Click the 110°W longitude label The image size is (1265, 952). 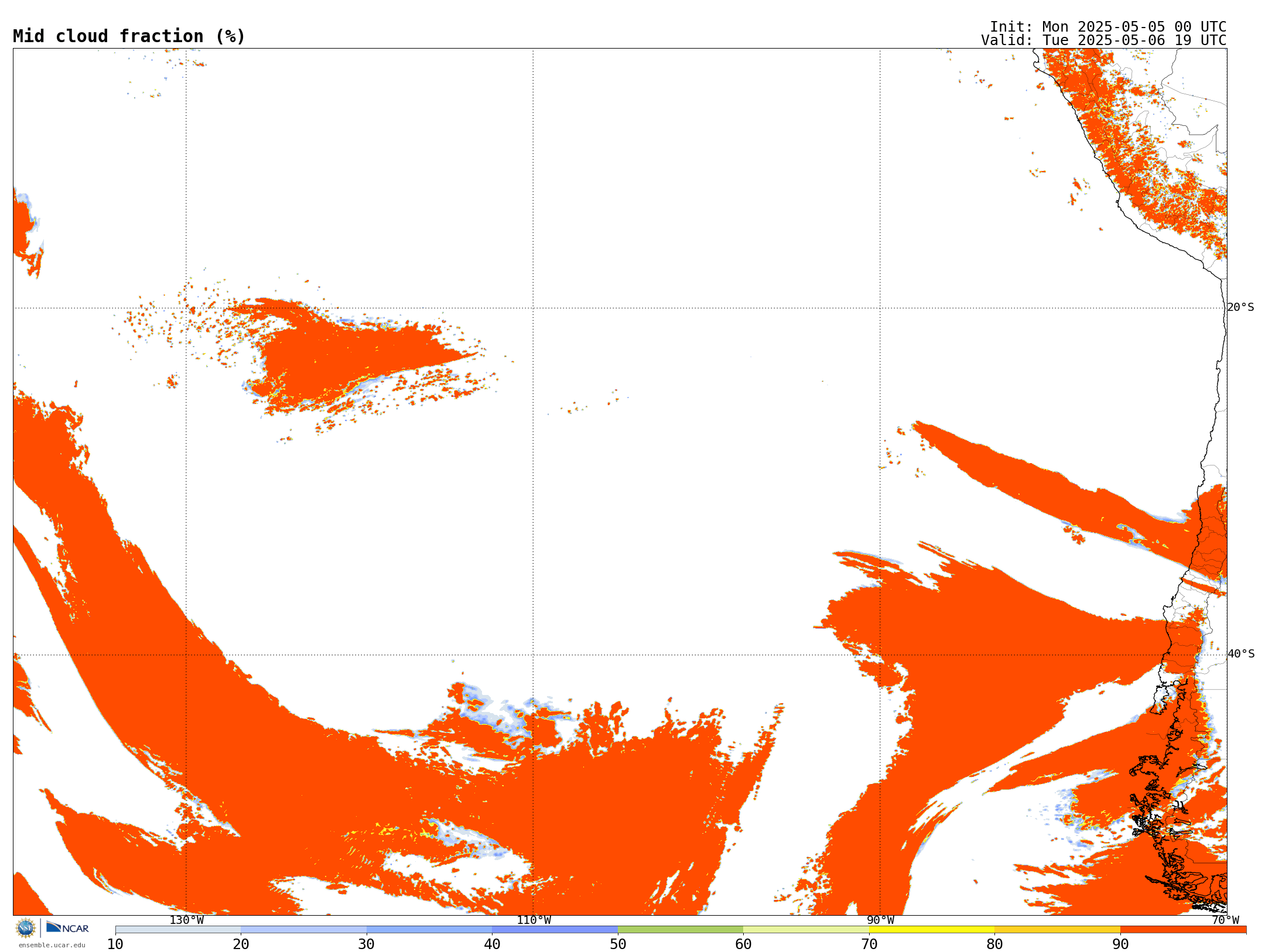(x=534, y=920)
